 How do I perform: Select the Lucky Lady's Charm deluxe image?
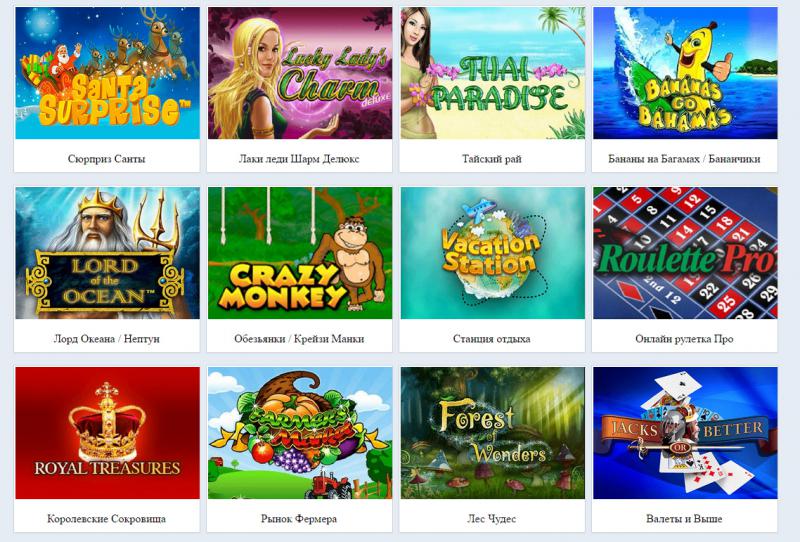[300, 73]
